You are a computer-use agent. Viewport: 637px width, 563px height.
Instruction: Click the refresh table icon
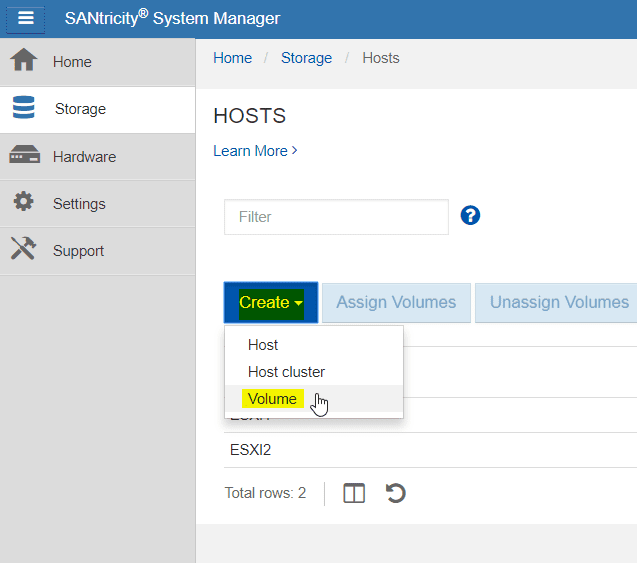395,493
